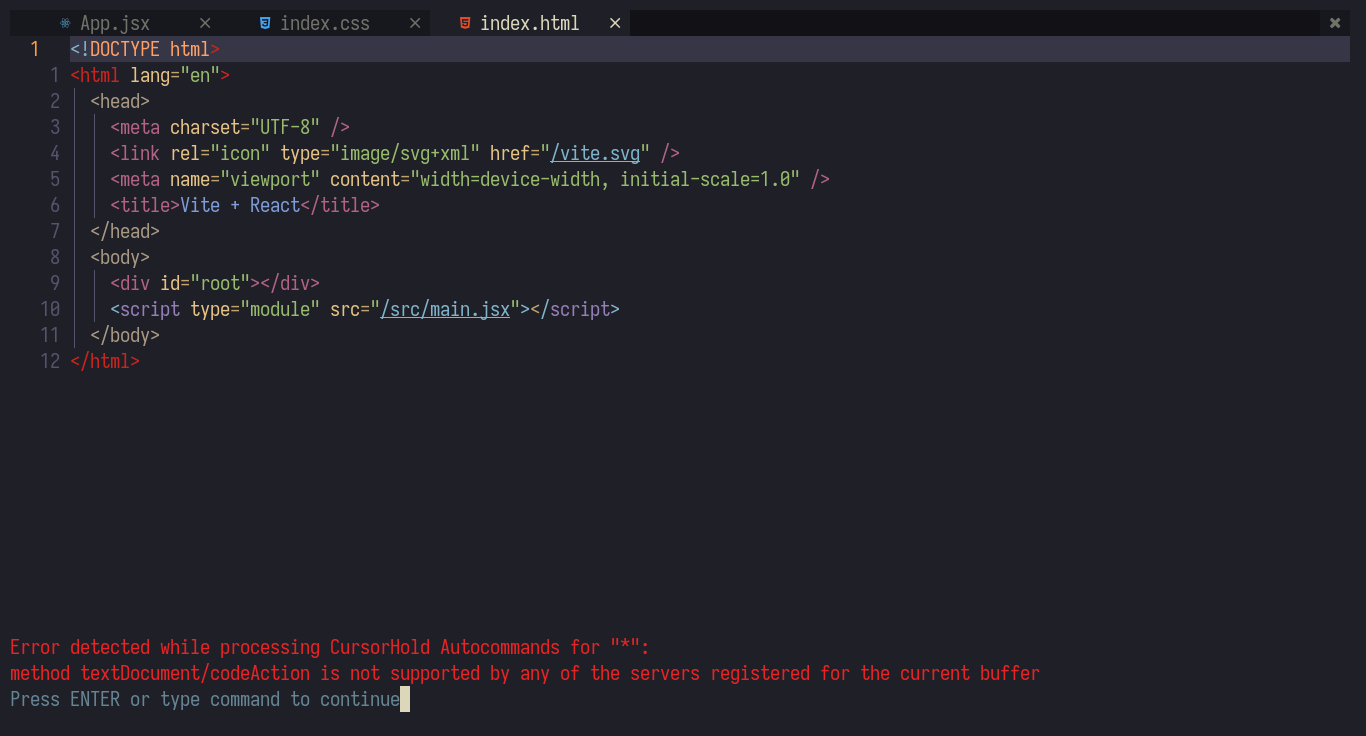Switch to the App.jsx tab

(115, 22)
